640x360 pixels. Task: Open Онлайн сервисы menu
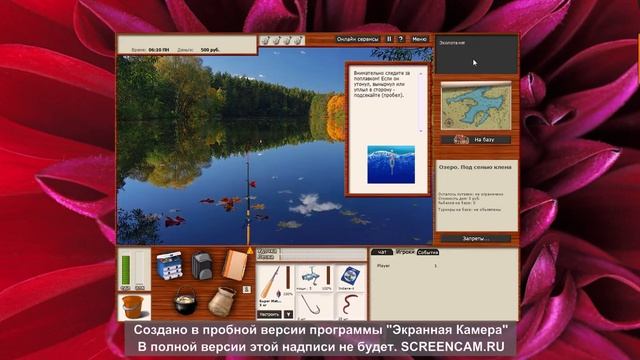tap(358, 39)
